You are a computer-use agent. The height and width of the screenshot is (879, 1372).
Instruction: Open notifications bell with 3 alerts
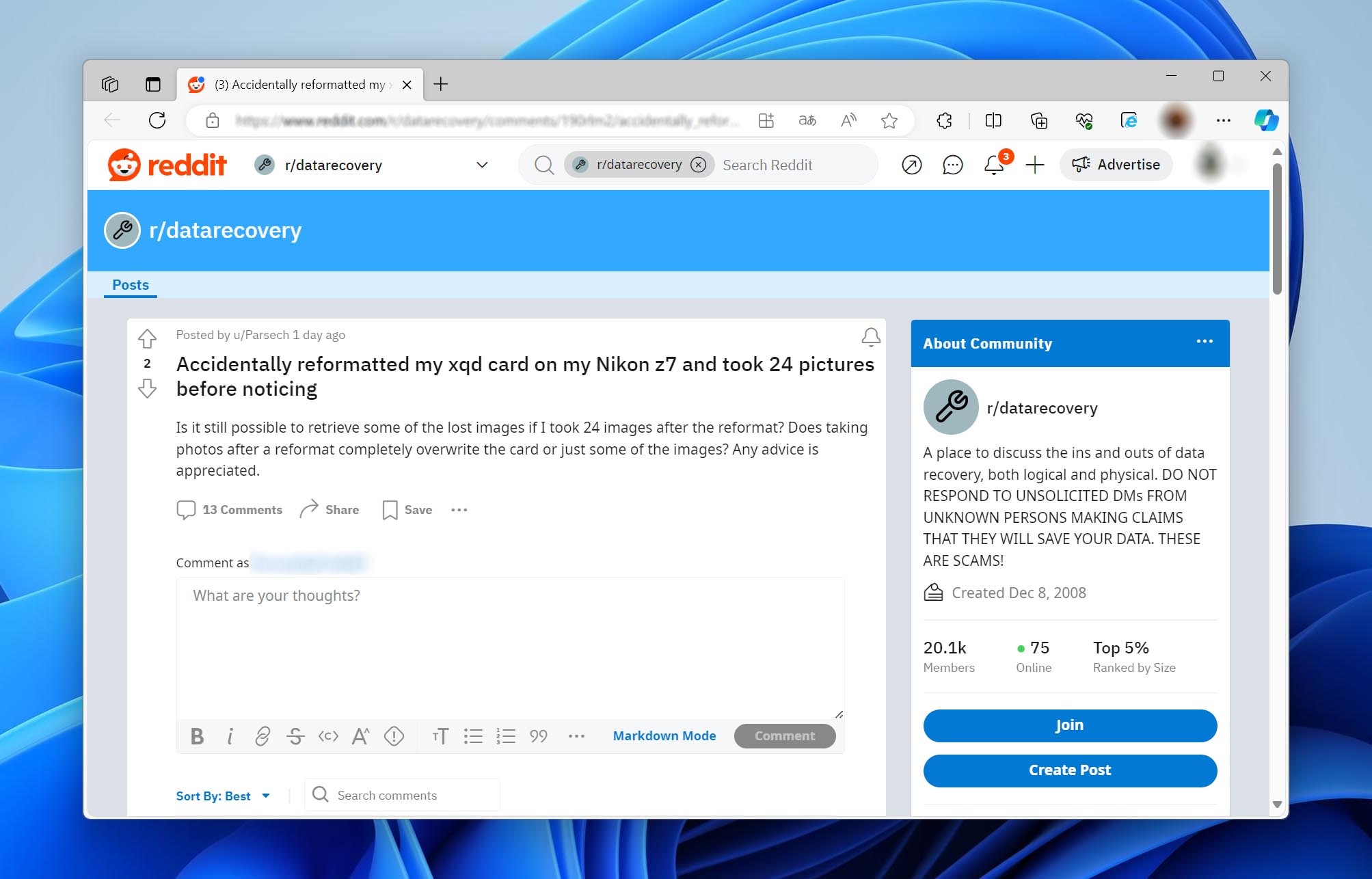click(x=995, y=165)
